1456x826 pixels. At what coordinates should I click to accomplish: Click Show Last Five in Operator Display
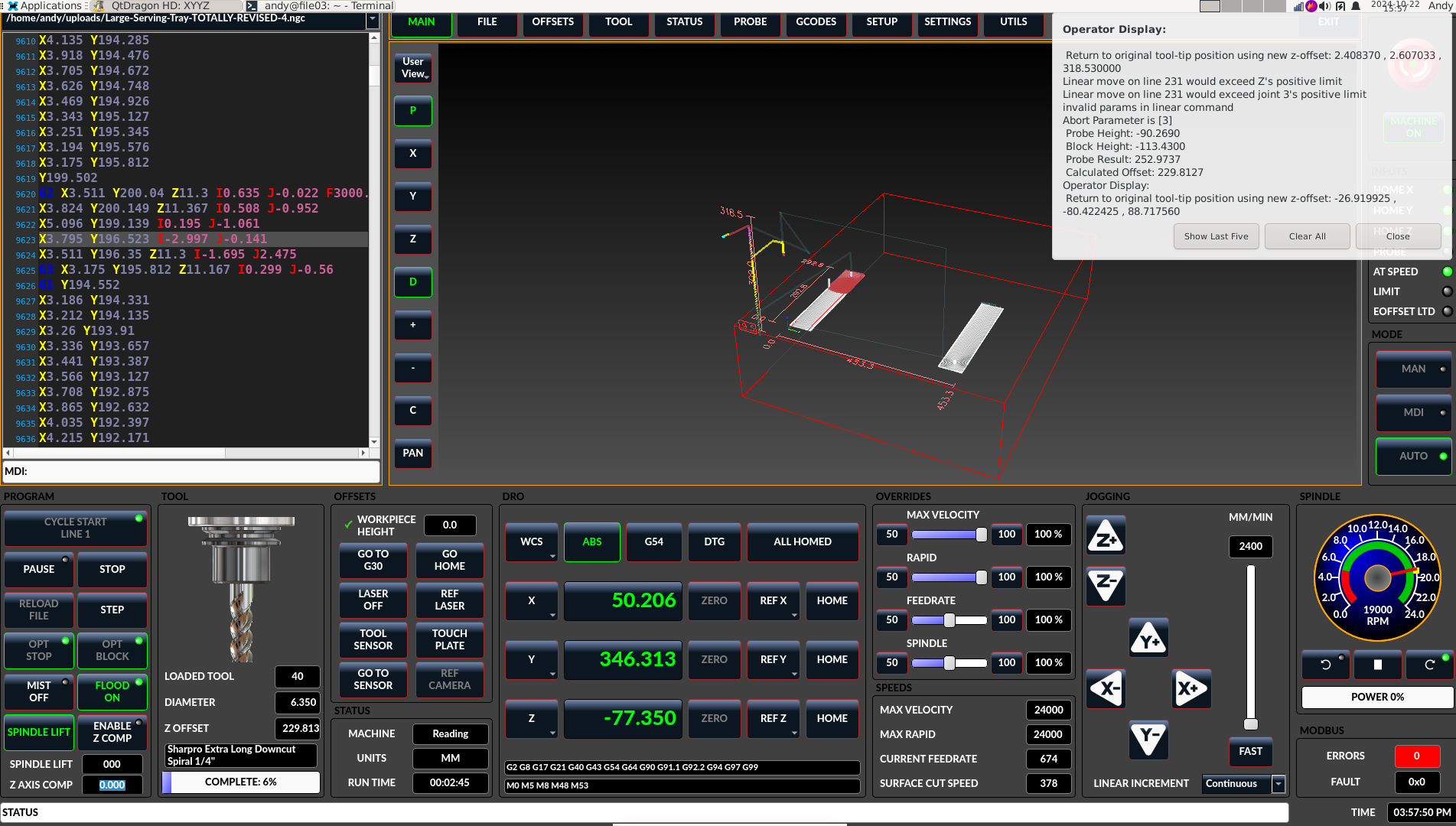click(x=1216, y=236)
